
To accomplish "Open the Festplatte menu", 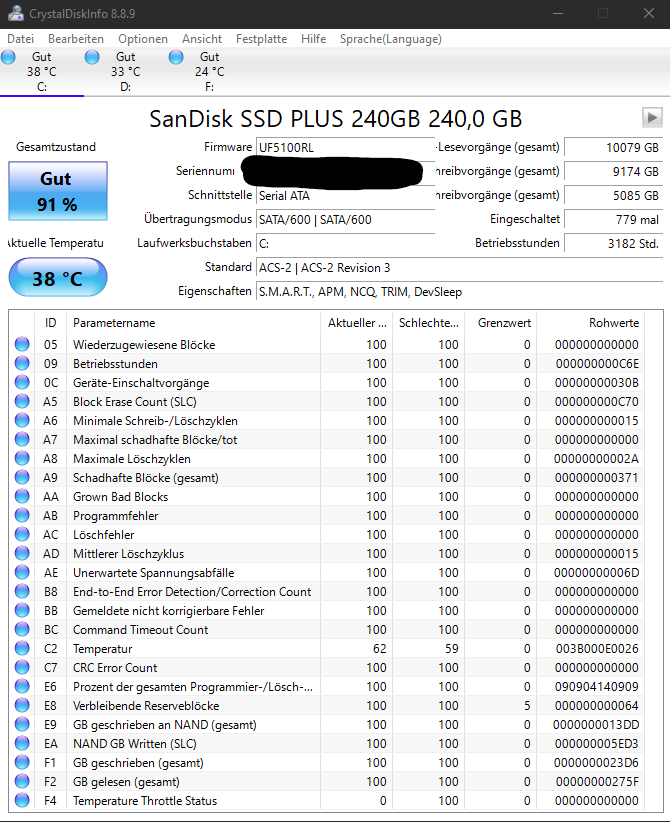I will pyautogui.click(x=261, y=39).
